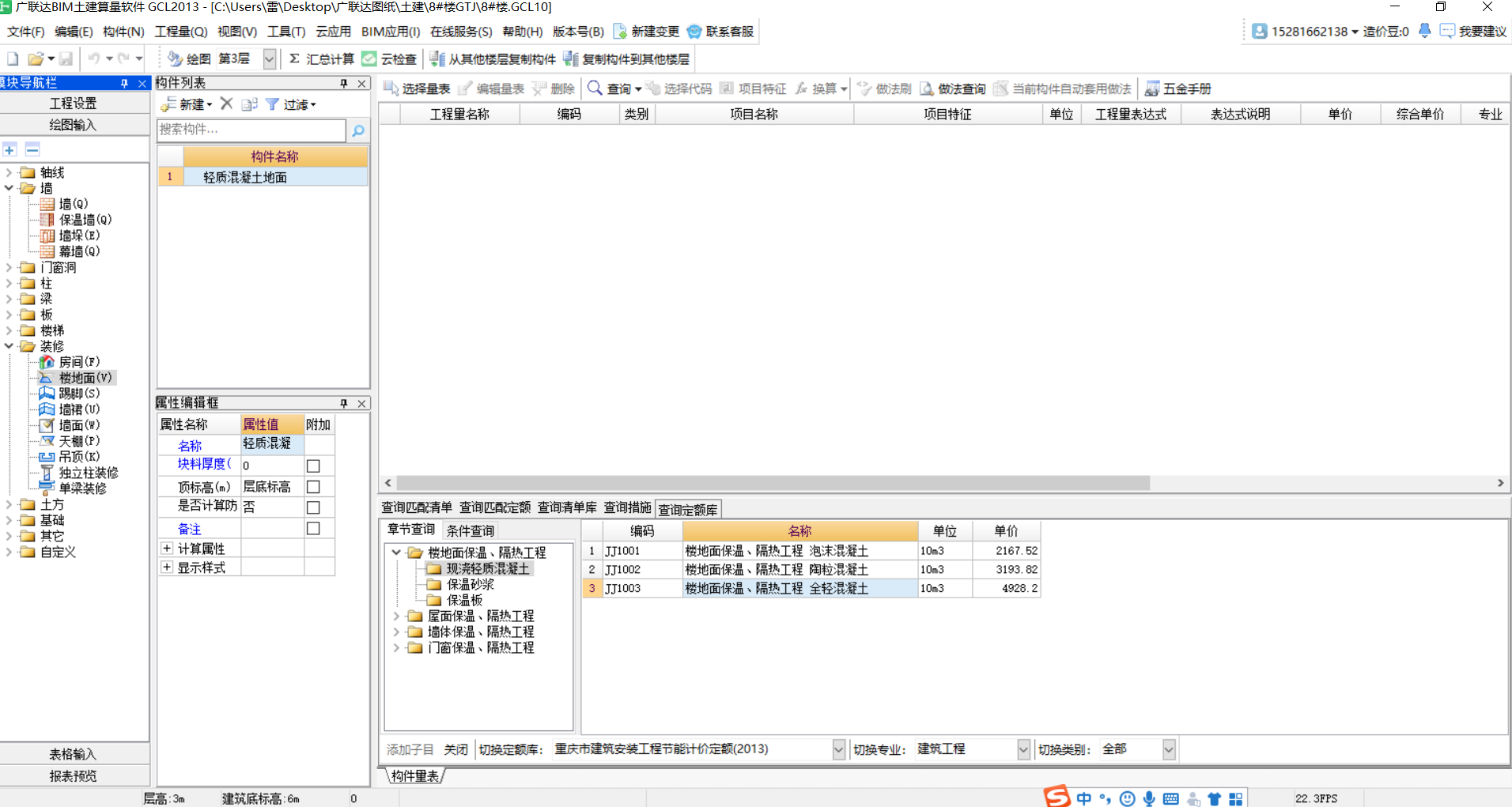The image size is (1512, 807).
Task: Toggle the 顶标高 checkbox
Action: coord(313,487)
